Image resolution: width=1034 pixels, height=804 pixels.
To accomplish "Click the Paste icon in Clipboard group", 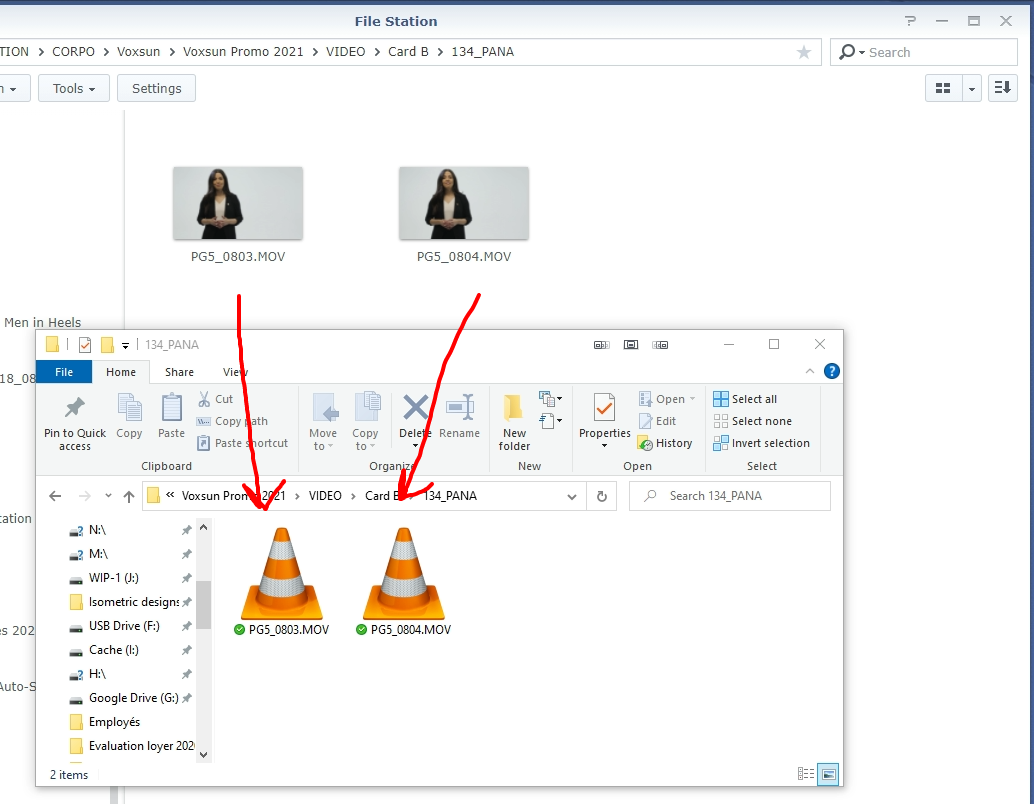I will coord(171,408).
